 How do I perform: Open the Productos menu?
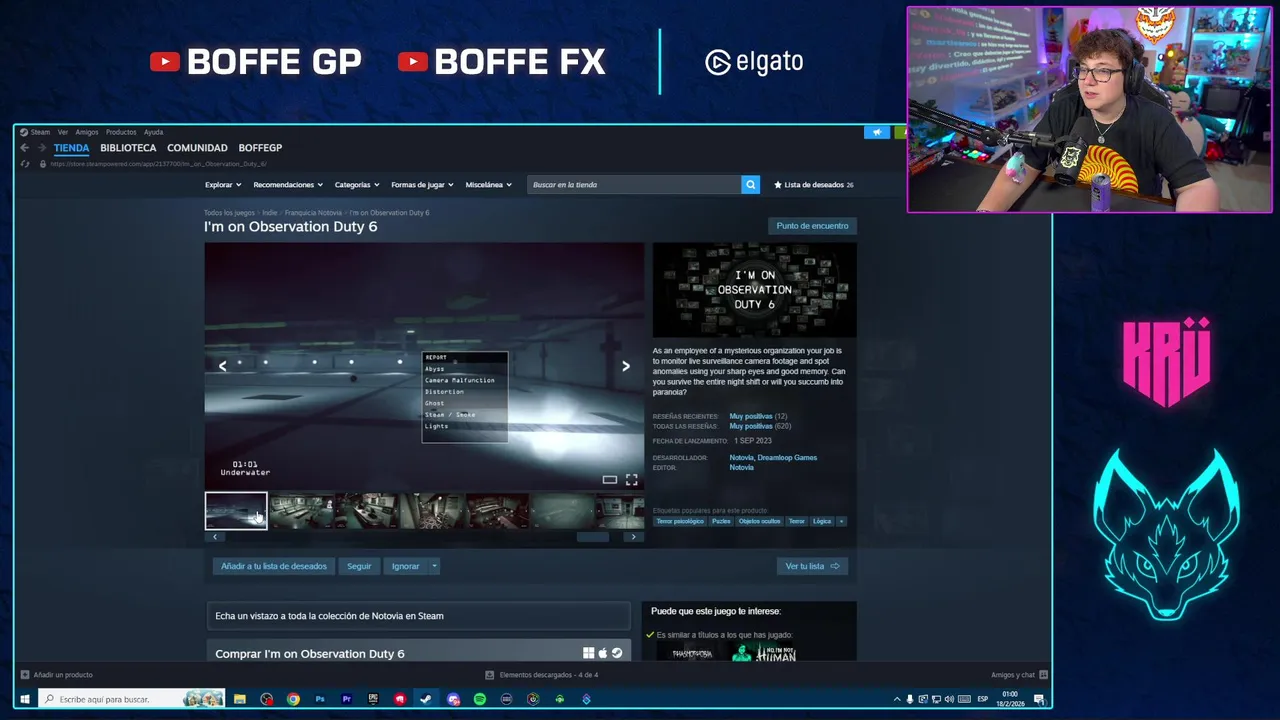(x=121, y=132)
